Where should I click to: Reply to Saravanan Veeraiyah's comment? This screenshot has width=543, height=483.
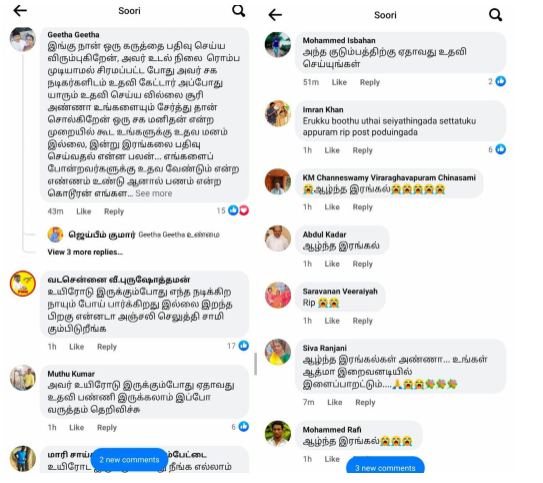click(x=363, y=321)
